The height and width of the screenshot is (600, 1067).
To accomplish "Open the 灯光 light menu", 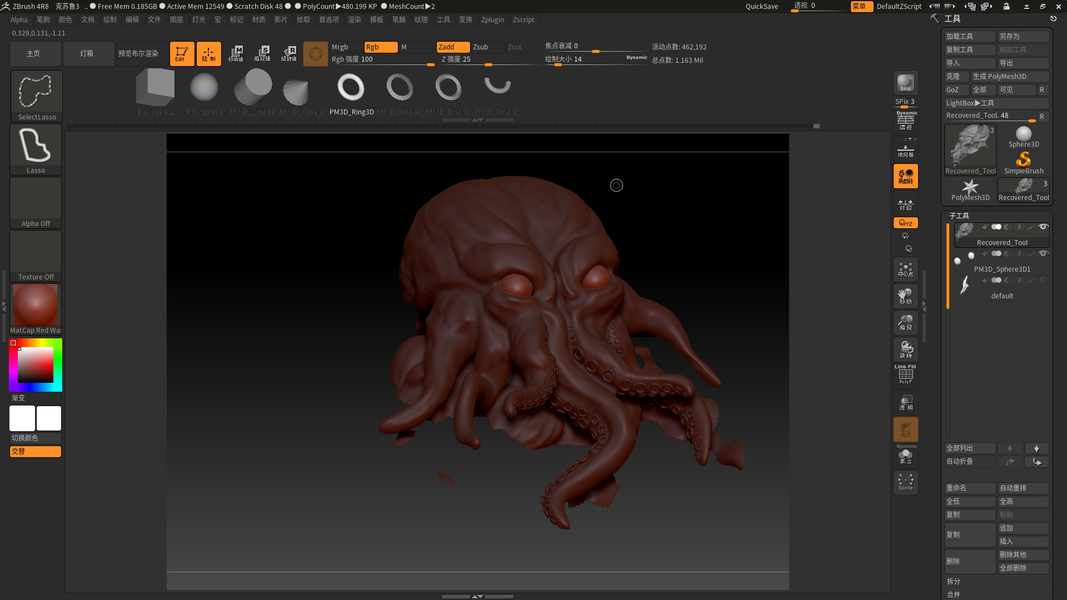I will tap(199, 20).
